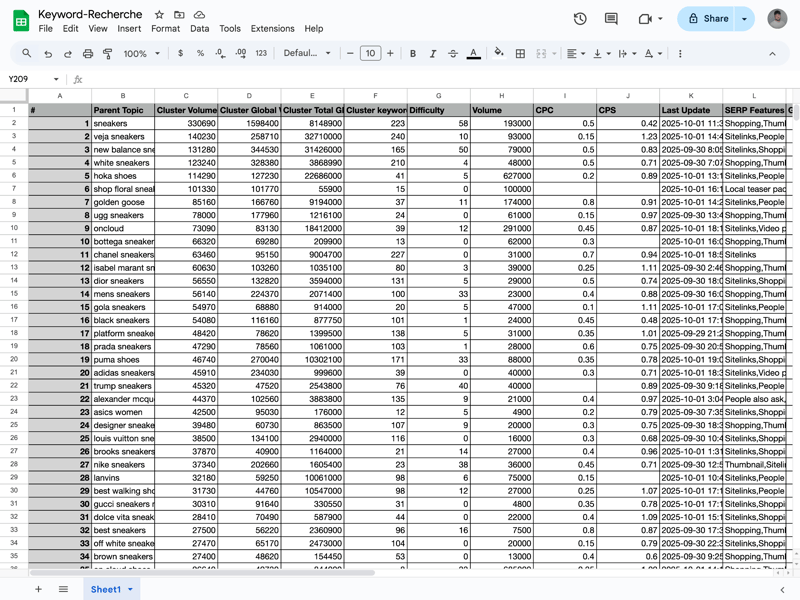Toggle bold formatting
The width and height of the screenshot is (800, 600).
coord(413,54)
